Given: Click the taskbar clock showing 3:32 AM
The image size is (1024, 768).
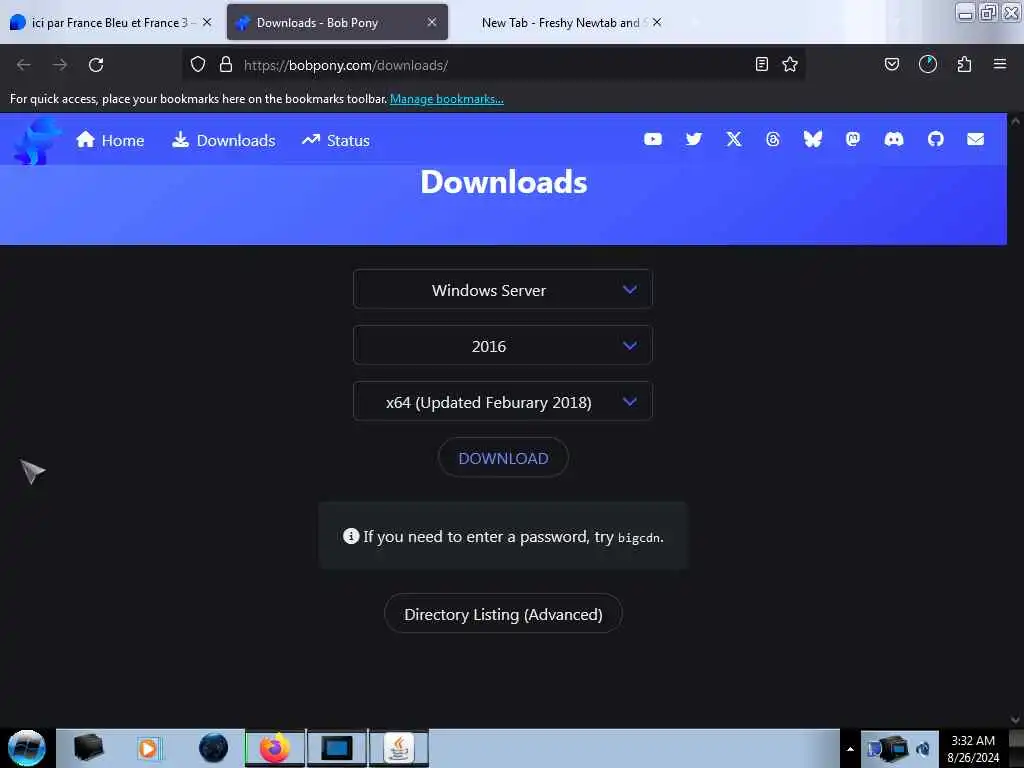Looking at the screenshot, I should (x=973, y=749).
